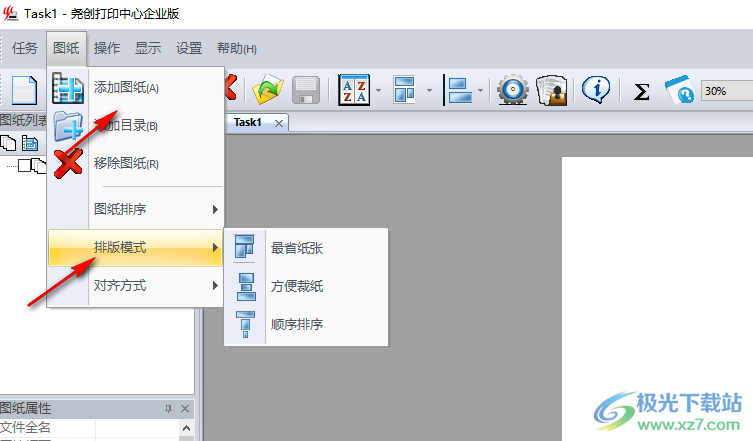Open the 帮助(H) menu
The image size is (753, 441).
(x=237, y=48)
